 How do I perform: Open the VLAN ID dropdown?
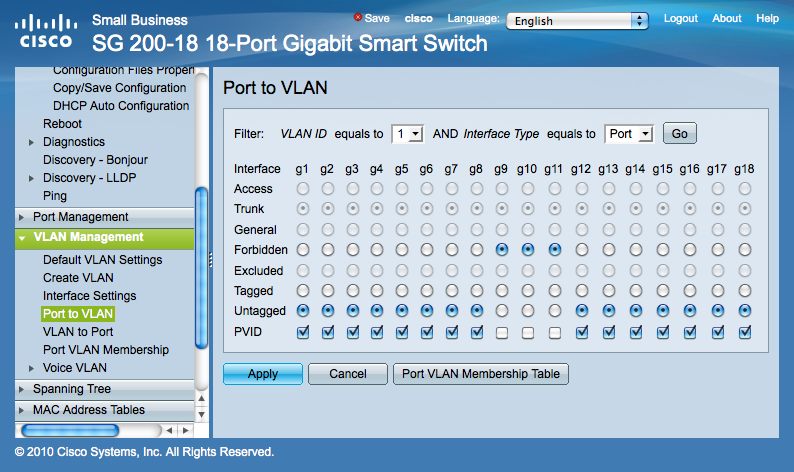tap(408, 134)
